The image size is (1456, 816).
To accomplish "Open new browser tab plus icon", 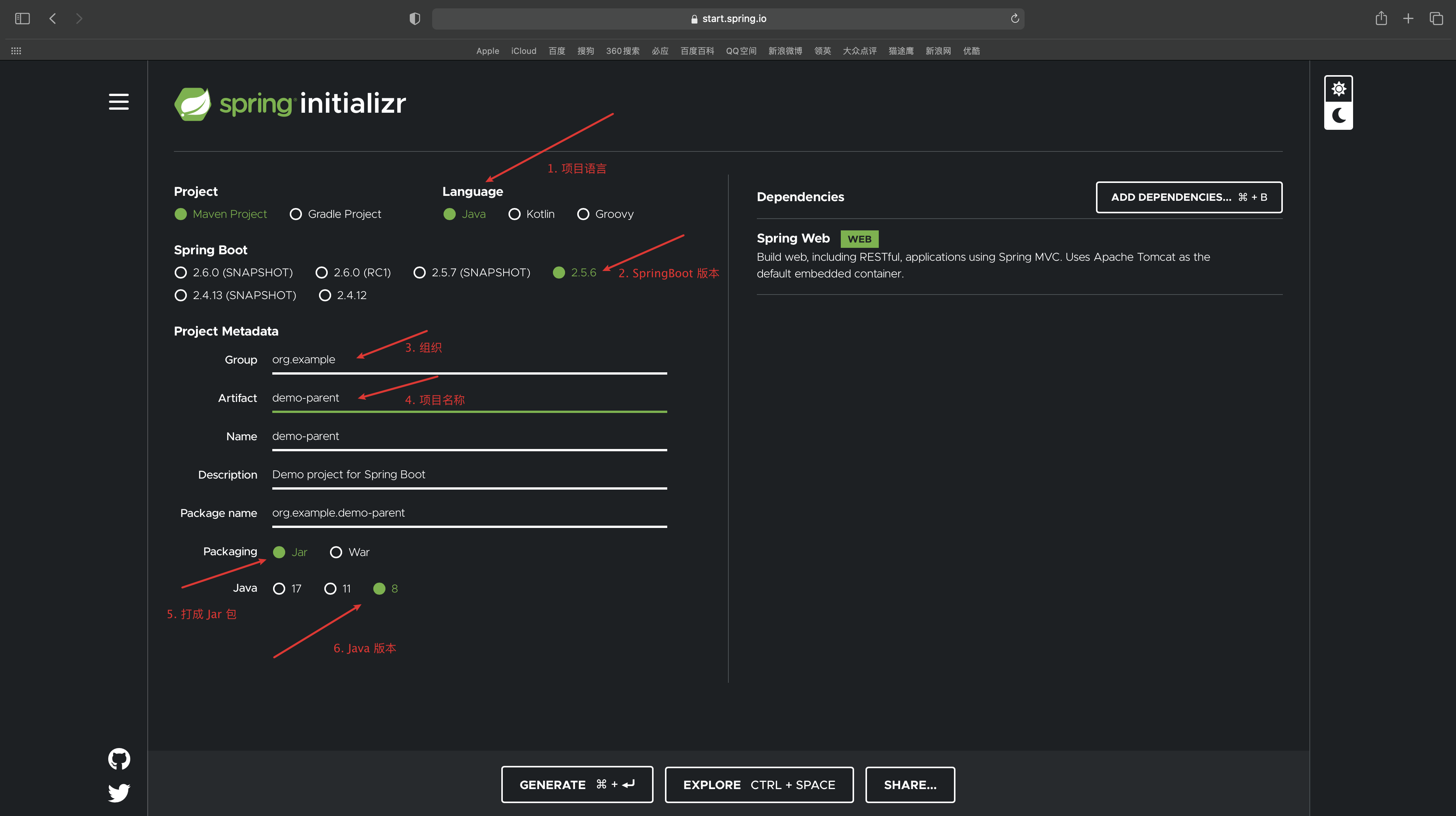I will (1408, 19).
